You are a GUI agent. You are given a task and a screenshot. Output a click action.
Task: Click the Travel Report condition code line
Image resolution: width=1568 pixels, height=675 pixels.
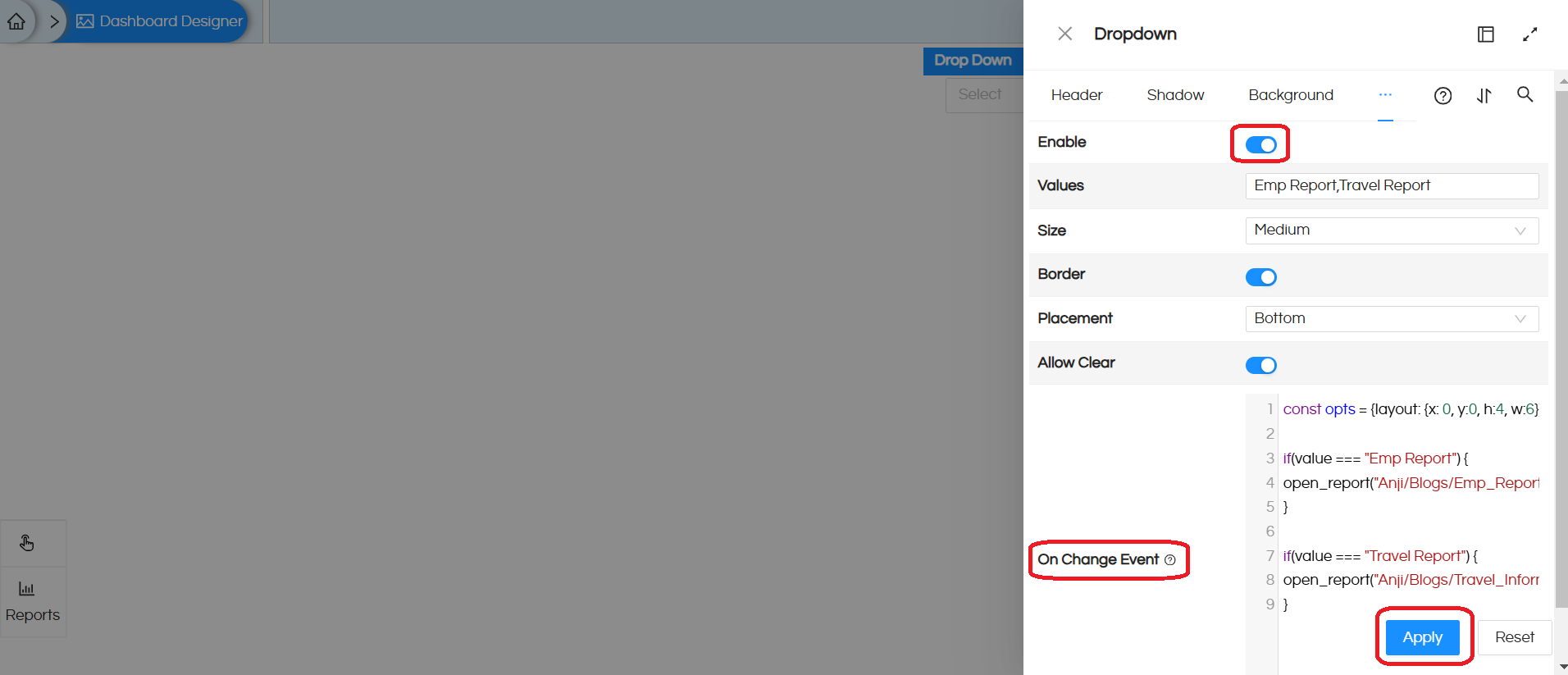(1380, 556)
